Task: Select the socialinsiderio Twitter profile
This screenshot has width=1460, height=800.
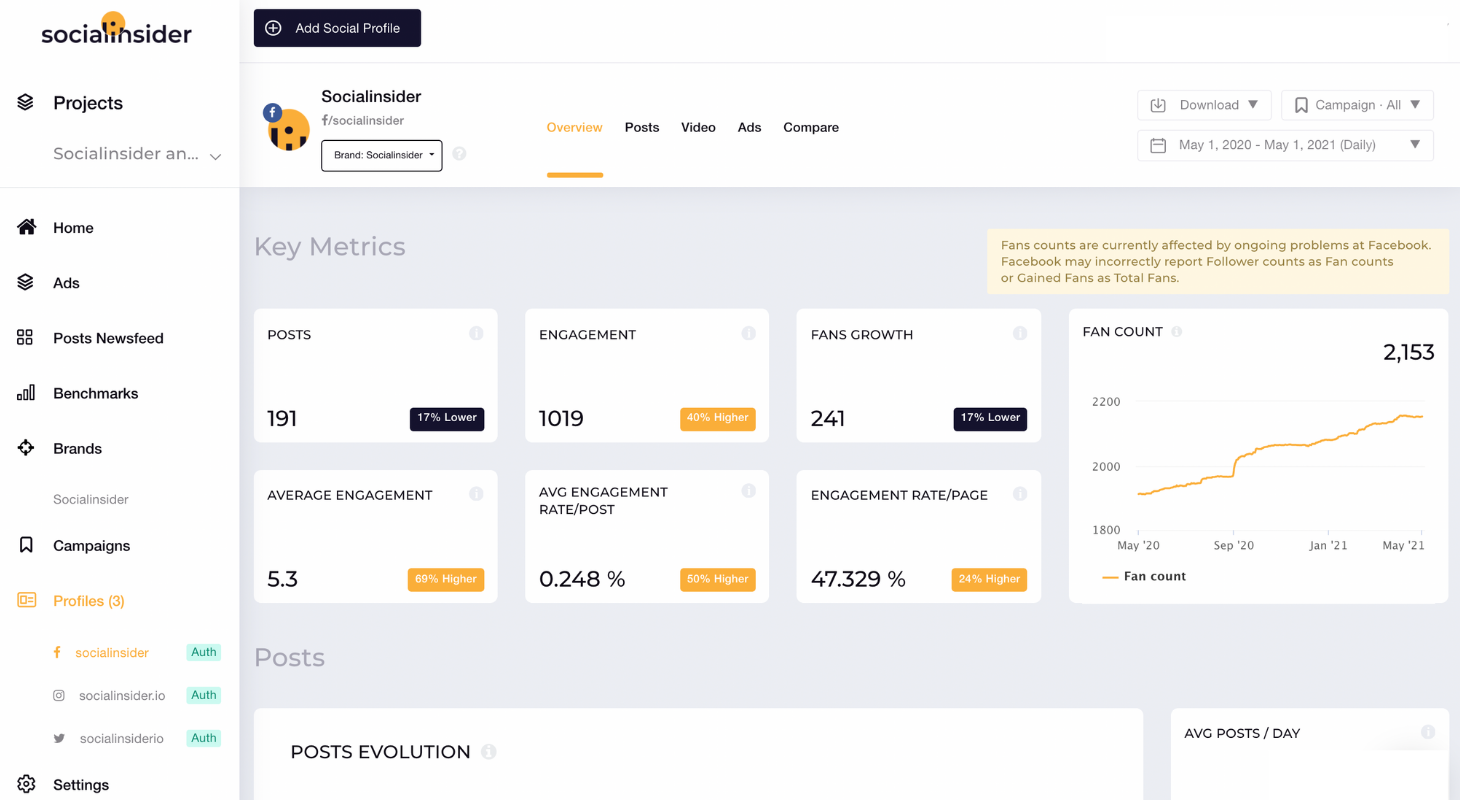Action: point(121,738)
